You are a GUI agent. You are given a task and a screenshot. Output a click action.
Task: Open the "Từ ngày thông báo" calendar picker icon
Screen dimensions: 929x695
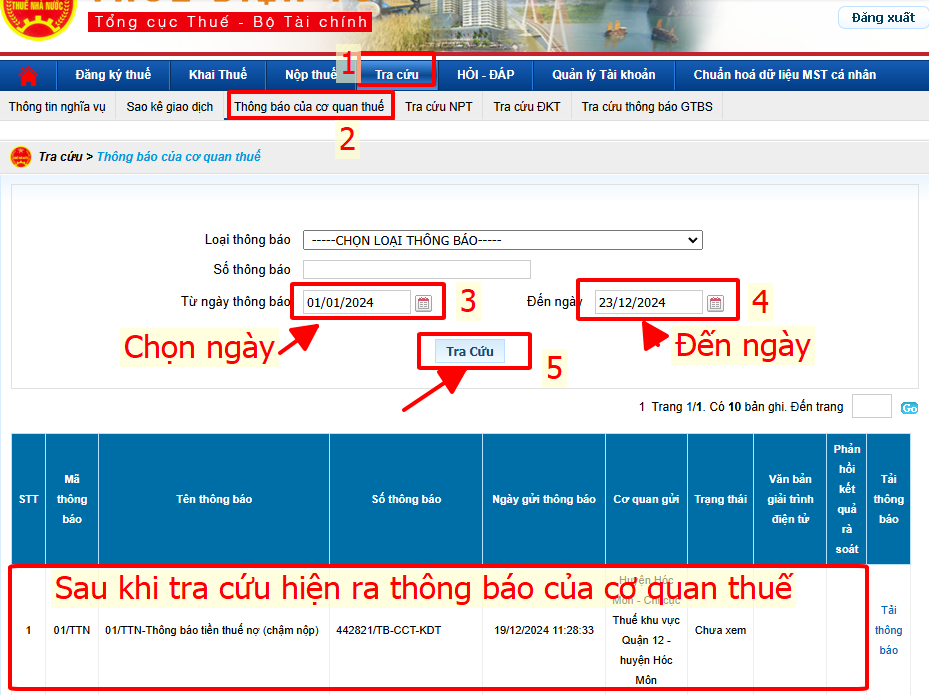[424, 301]
